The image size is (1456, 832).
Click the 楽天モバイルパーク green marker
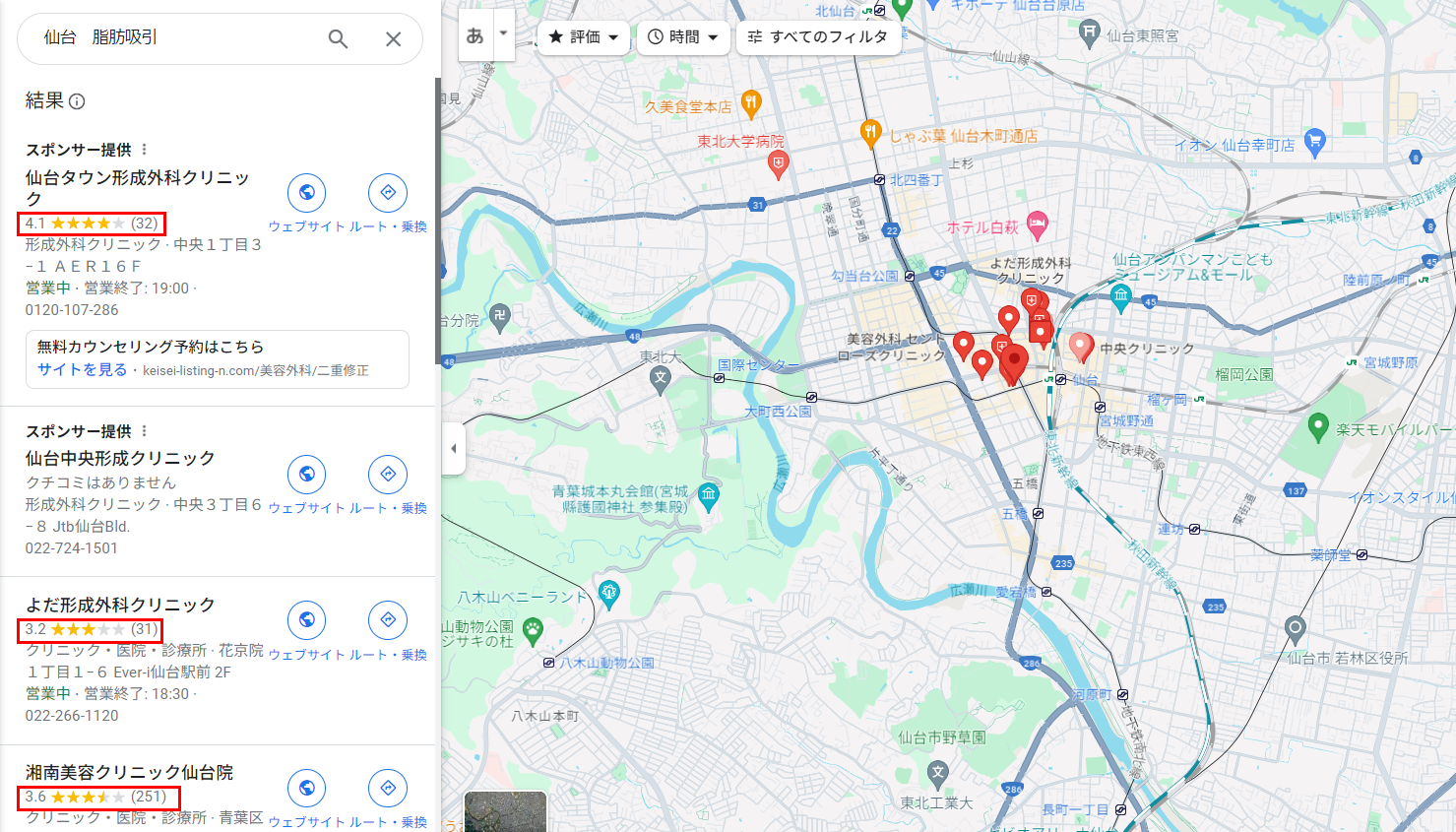pos(1318,427)
